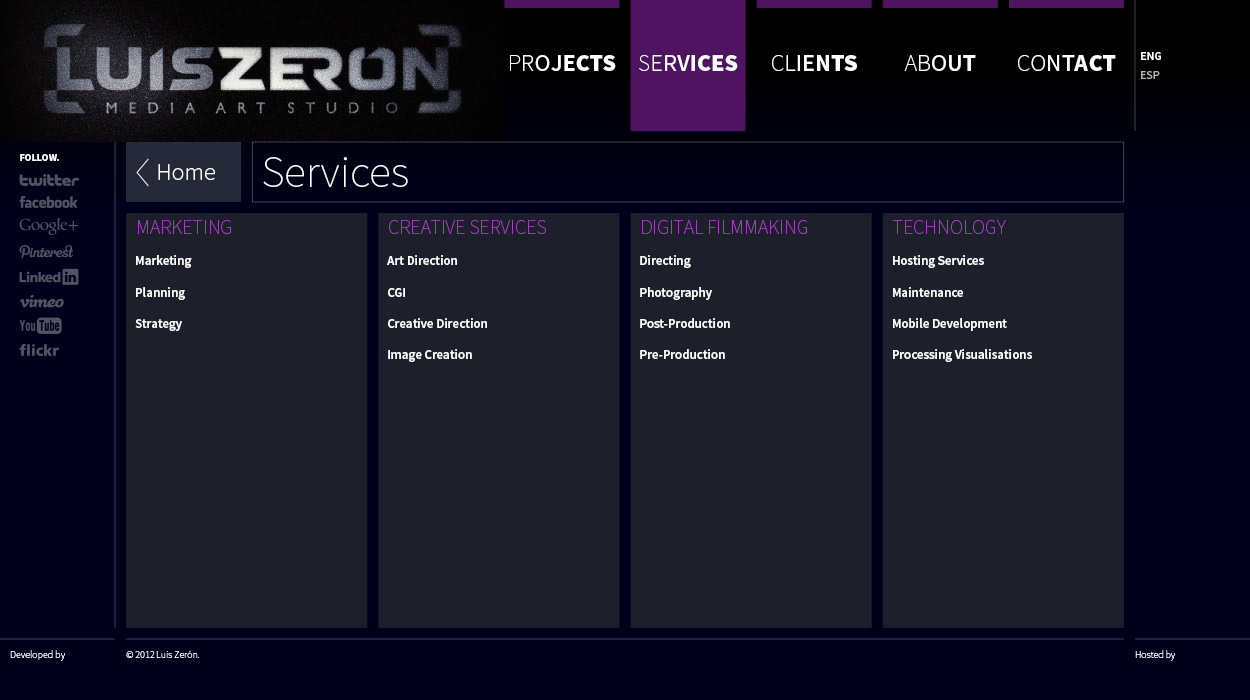This screenshot has height=700, width=1250.
Task: Open the Image Creation link
Action: [430, 355]
